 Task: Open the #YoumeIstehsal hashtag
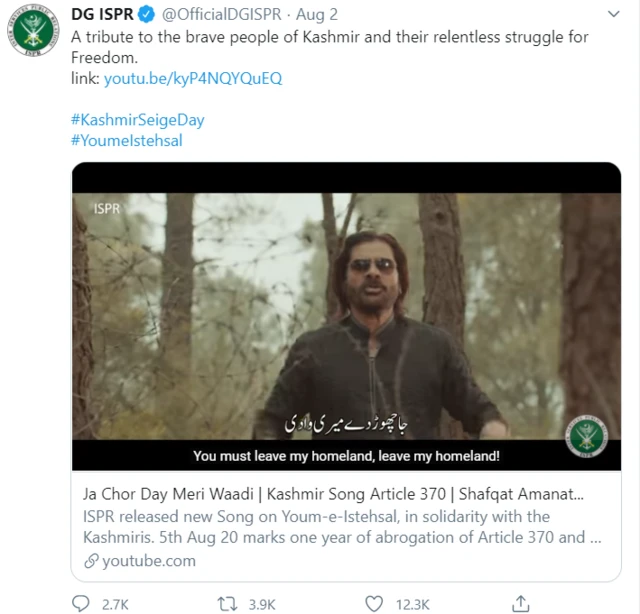(x=126, y=140)
